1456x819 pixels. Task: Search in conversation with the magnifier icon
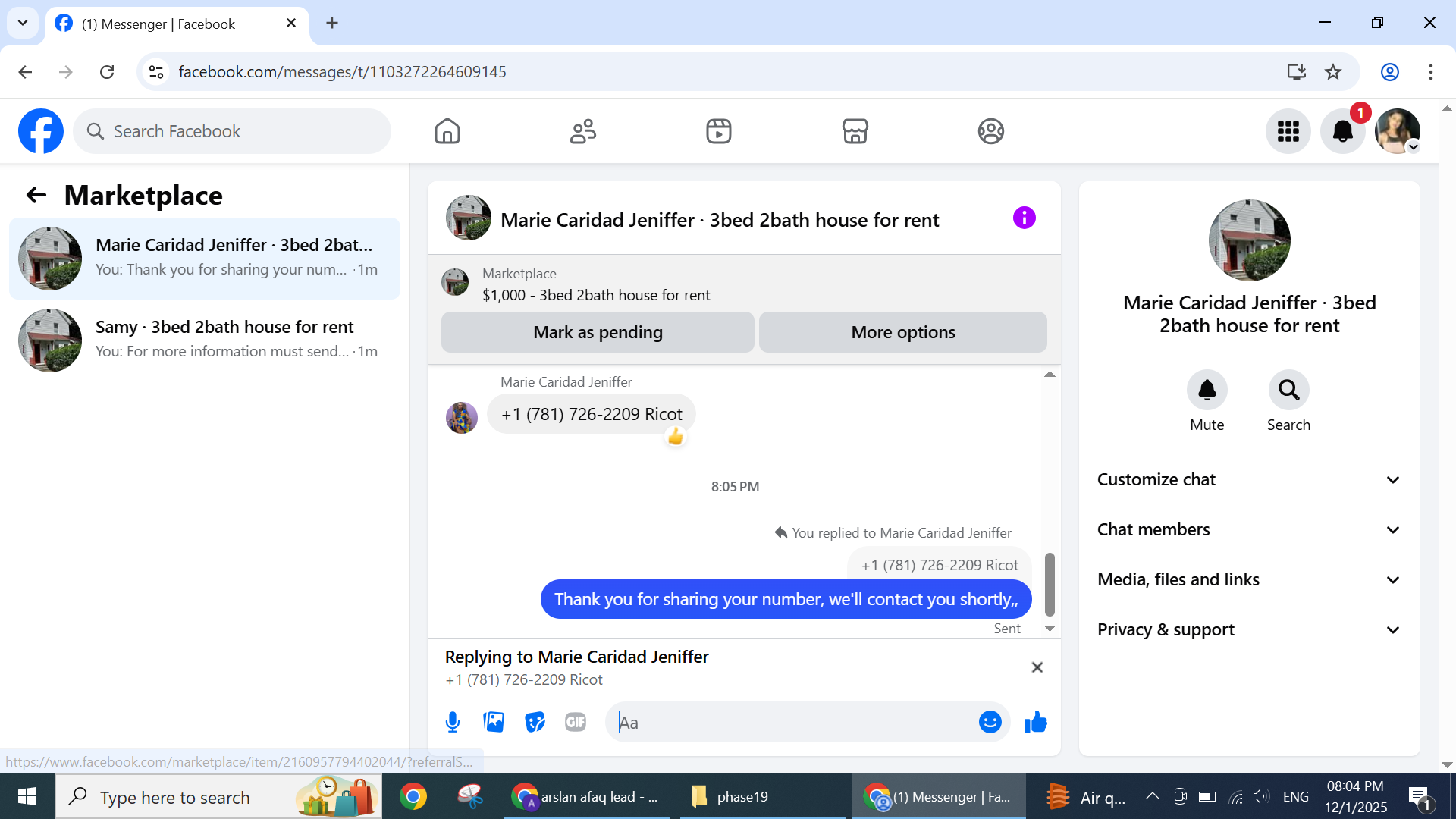tap(1288, 390)
